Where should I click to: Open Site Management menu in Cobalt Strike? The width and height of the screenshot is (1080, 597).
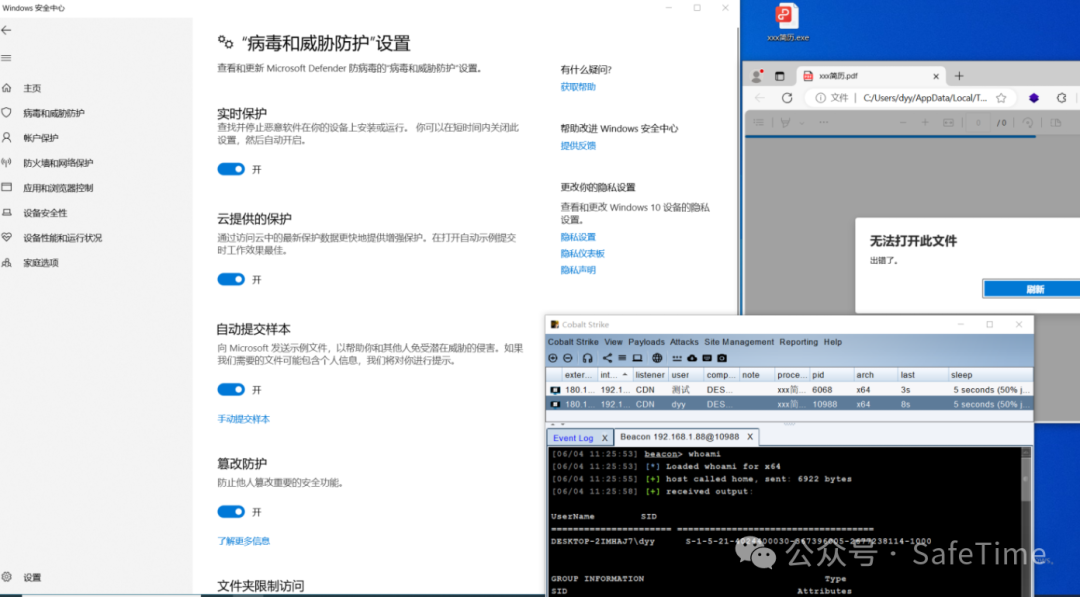(x=739, y=342)
